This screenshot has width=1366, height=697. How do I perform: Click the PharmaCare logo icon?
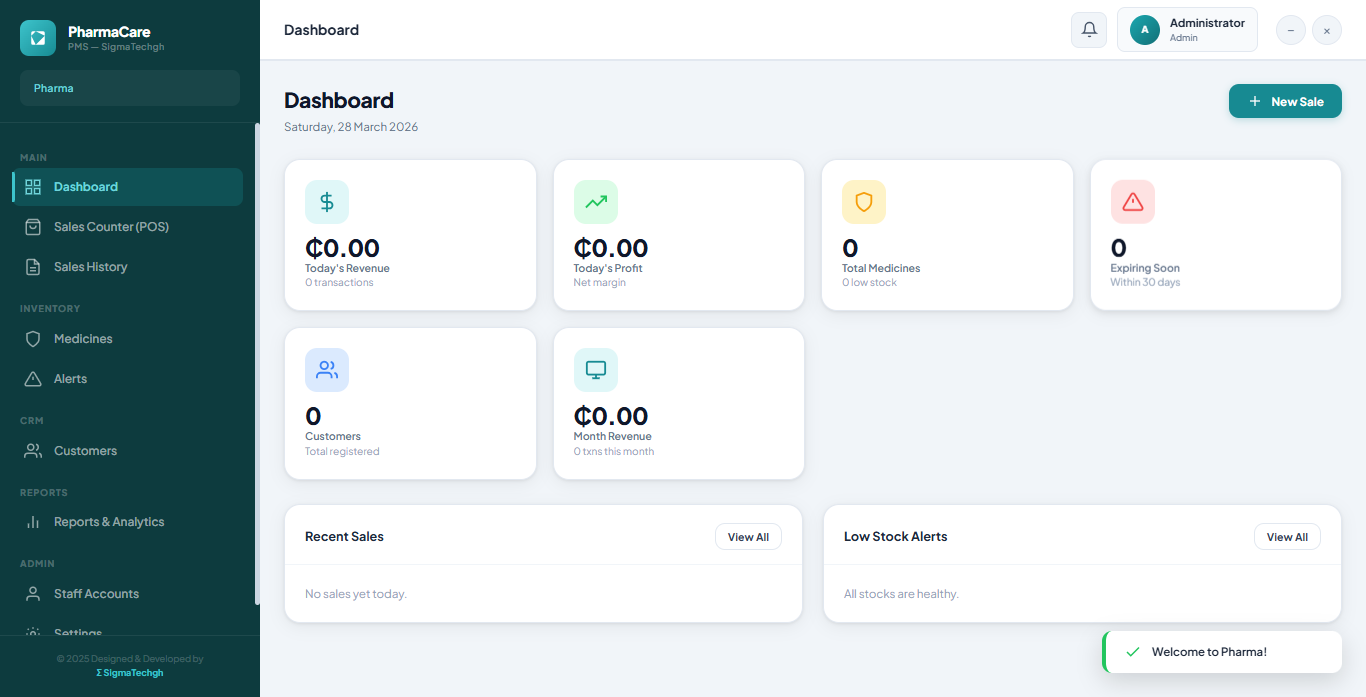pos(37,37)
